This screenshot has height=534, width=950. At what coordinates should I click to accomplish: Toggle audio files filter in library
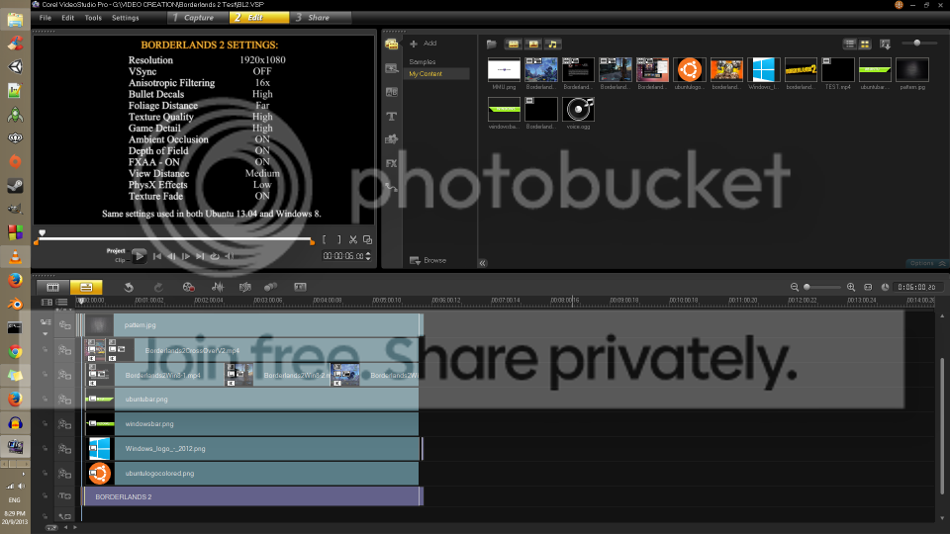[553, 44]
